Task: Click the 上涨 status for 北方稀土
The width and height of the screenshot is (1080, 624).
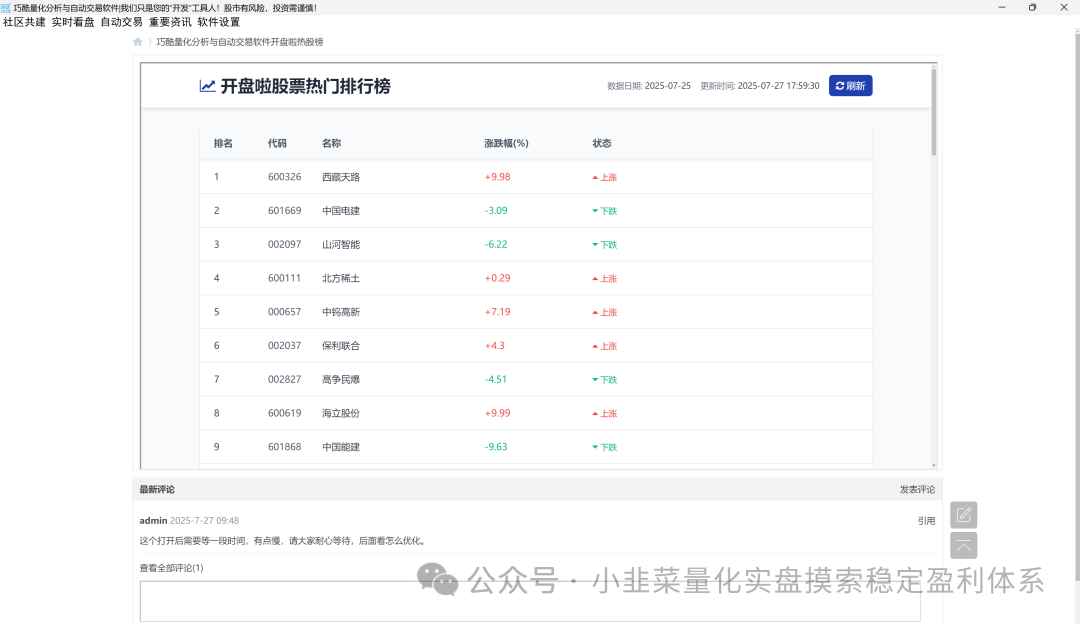Action: click(605, 278)
